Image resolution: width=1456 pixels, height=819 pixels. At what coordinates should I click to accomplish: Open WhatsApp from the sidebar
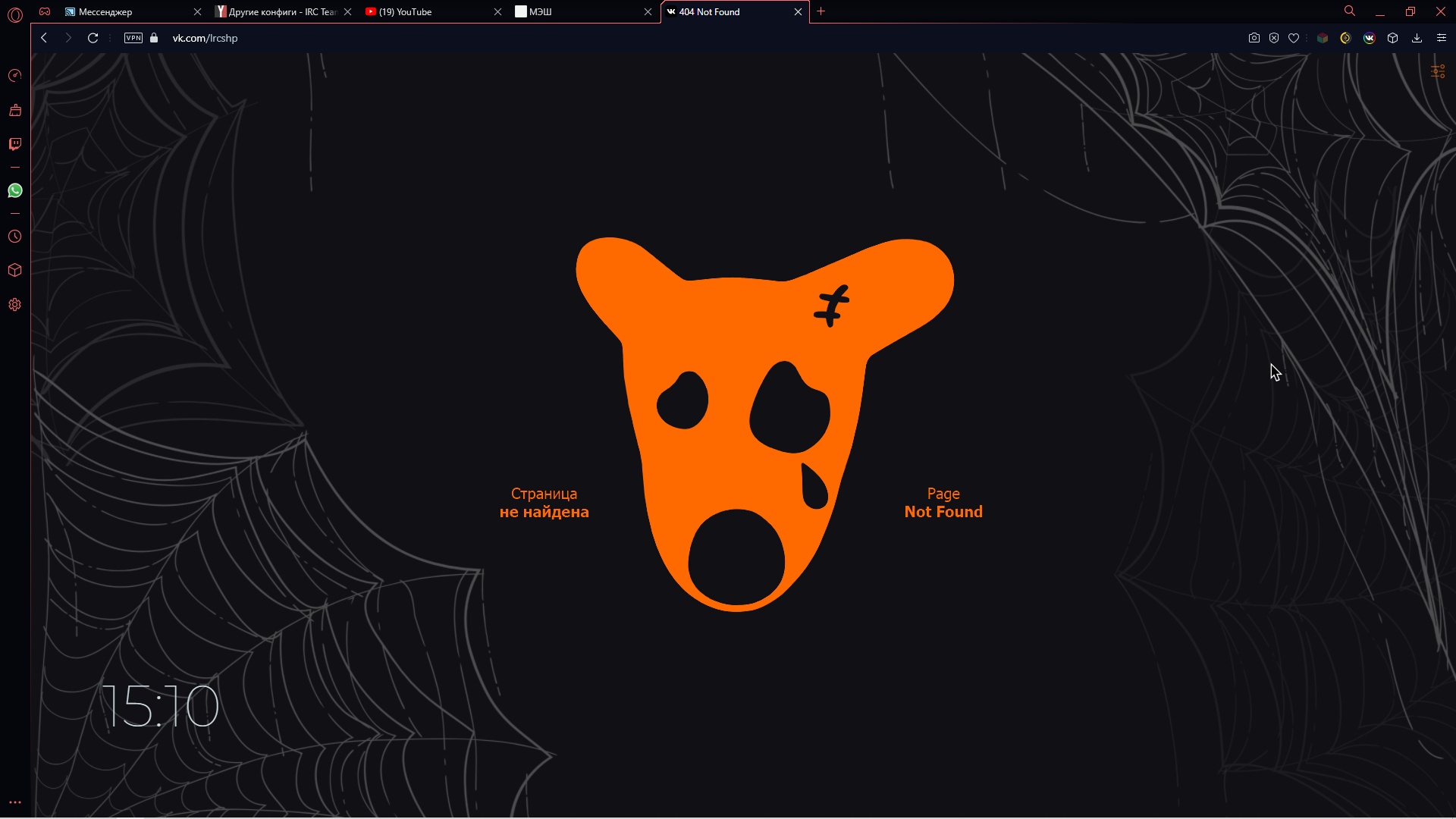click(x=14, y=190)
